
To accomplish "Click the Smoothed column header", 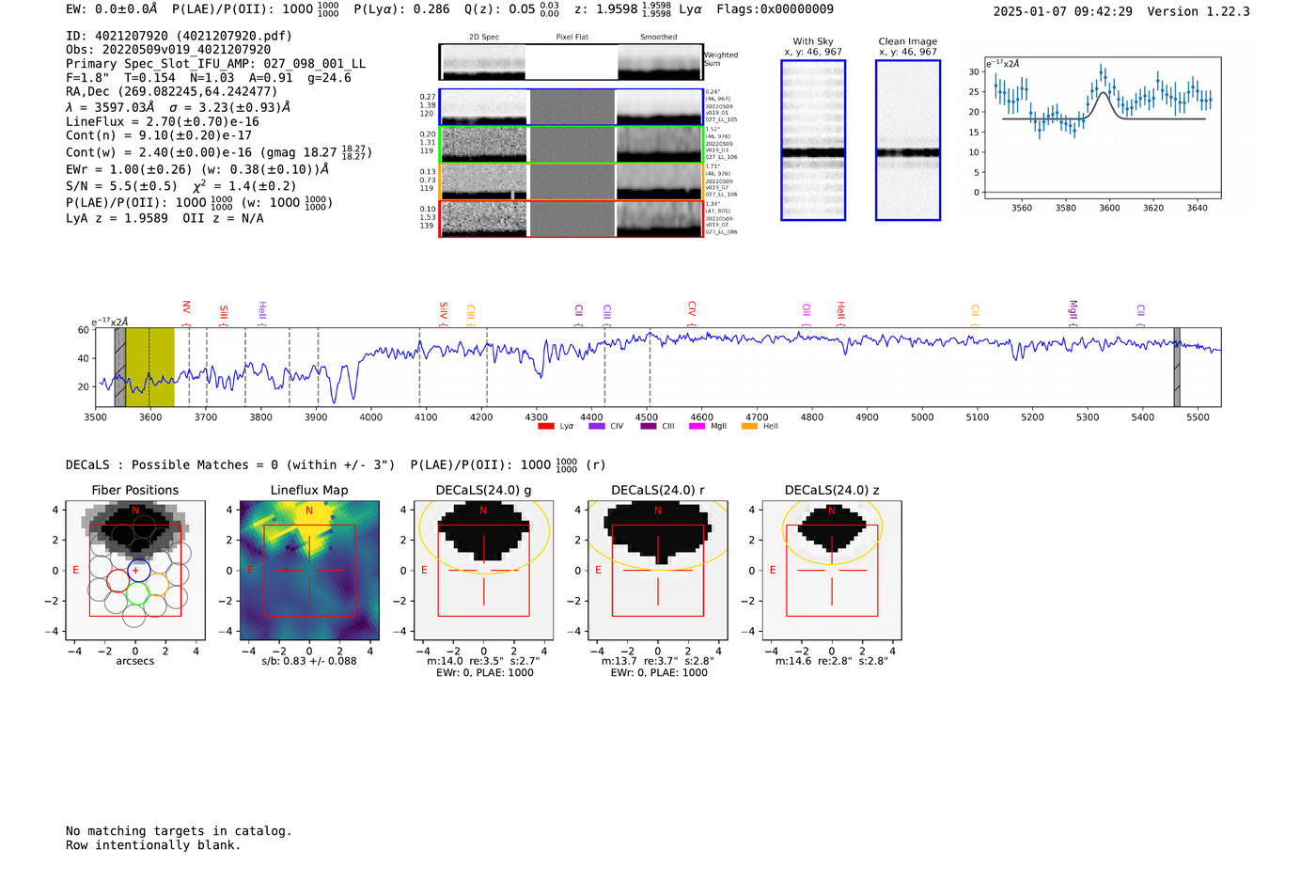I will (658, 37).
